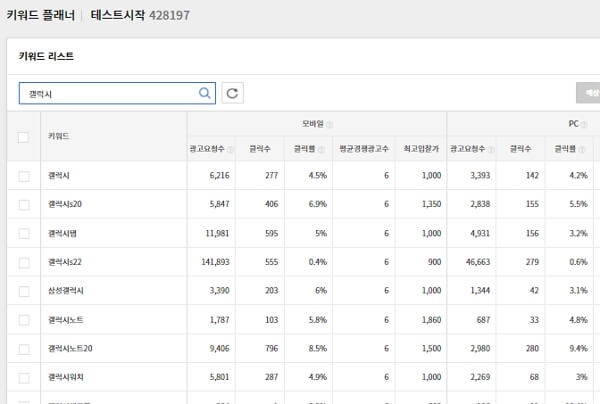
Task: Click the 1,500 bid value for 갤럭시노트20
Action: [x=431, y=349]
